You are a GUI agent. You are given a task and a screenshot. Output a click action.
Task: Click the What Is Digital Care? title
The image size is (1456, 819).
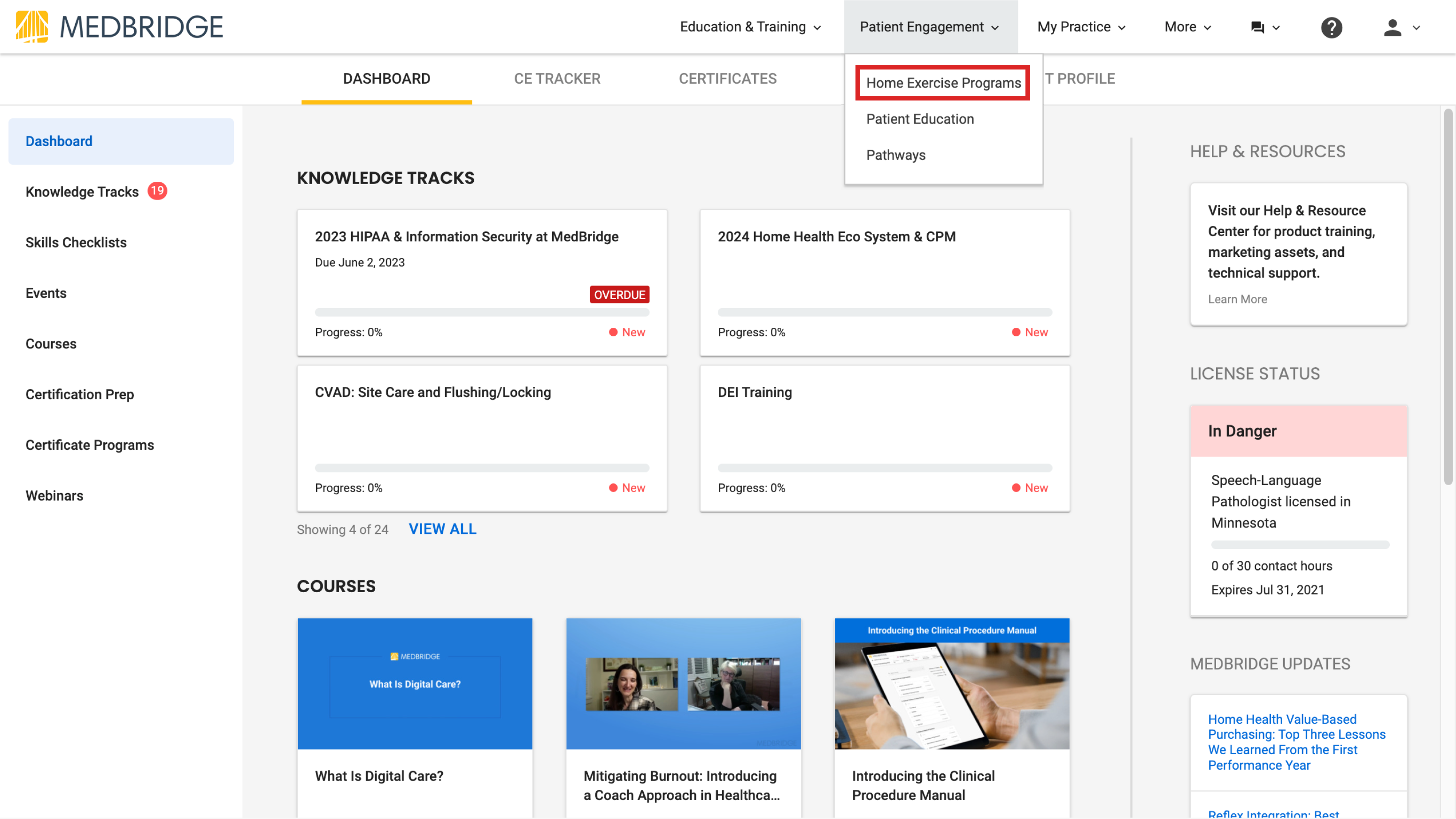pos(379,776)
